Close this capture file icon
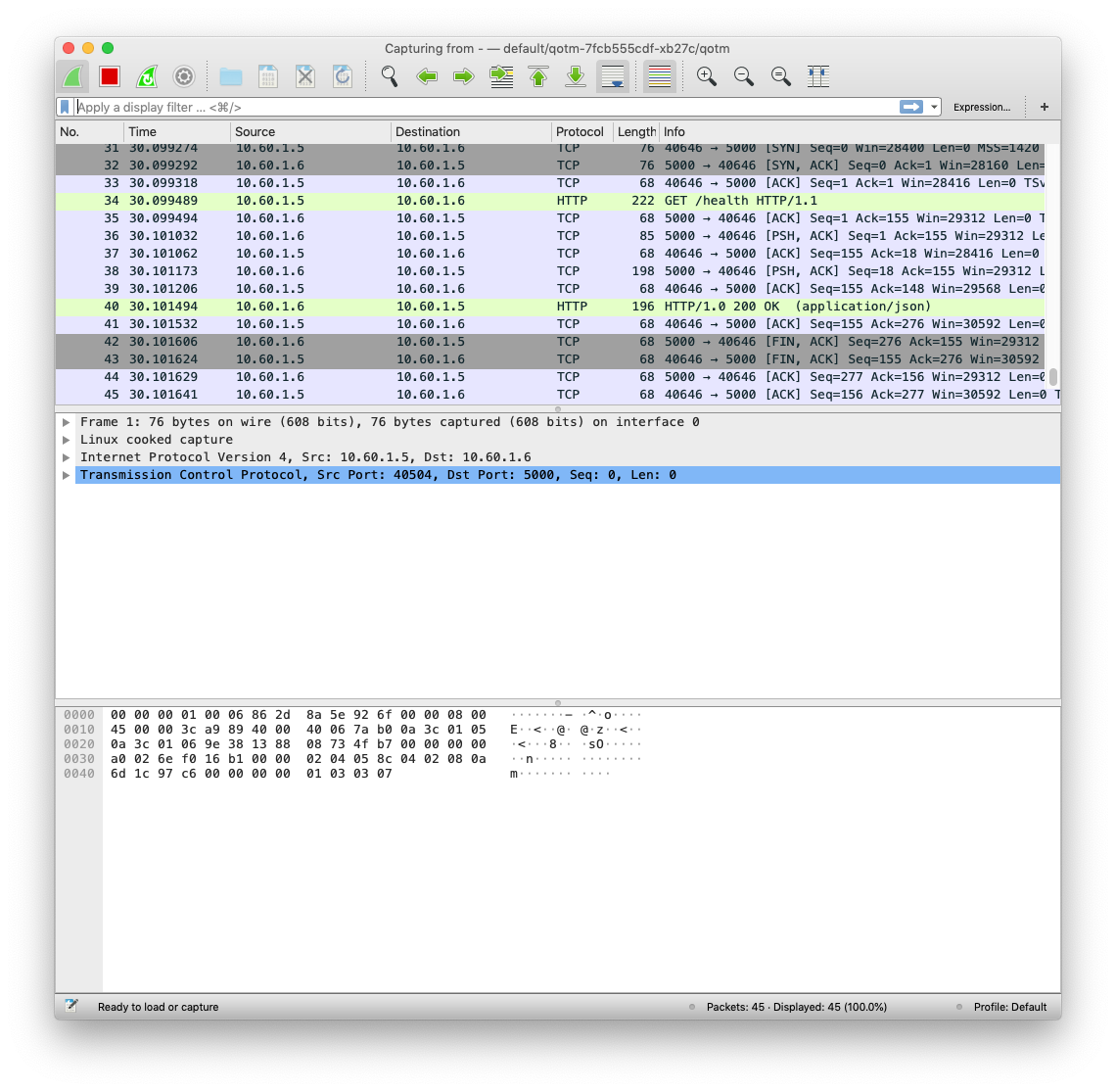This screenshot has width=1116, height=1092. (x=305, y=77)
